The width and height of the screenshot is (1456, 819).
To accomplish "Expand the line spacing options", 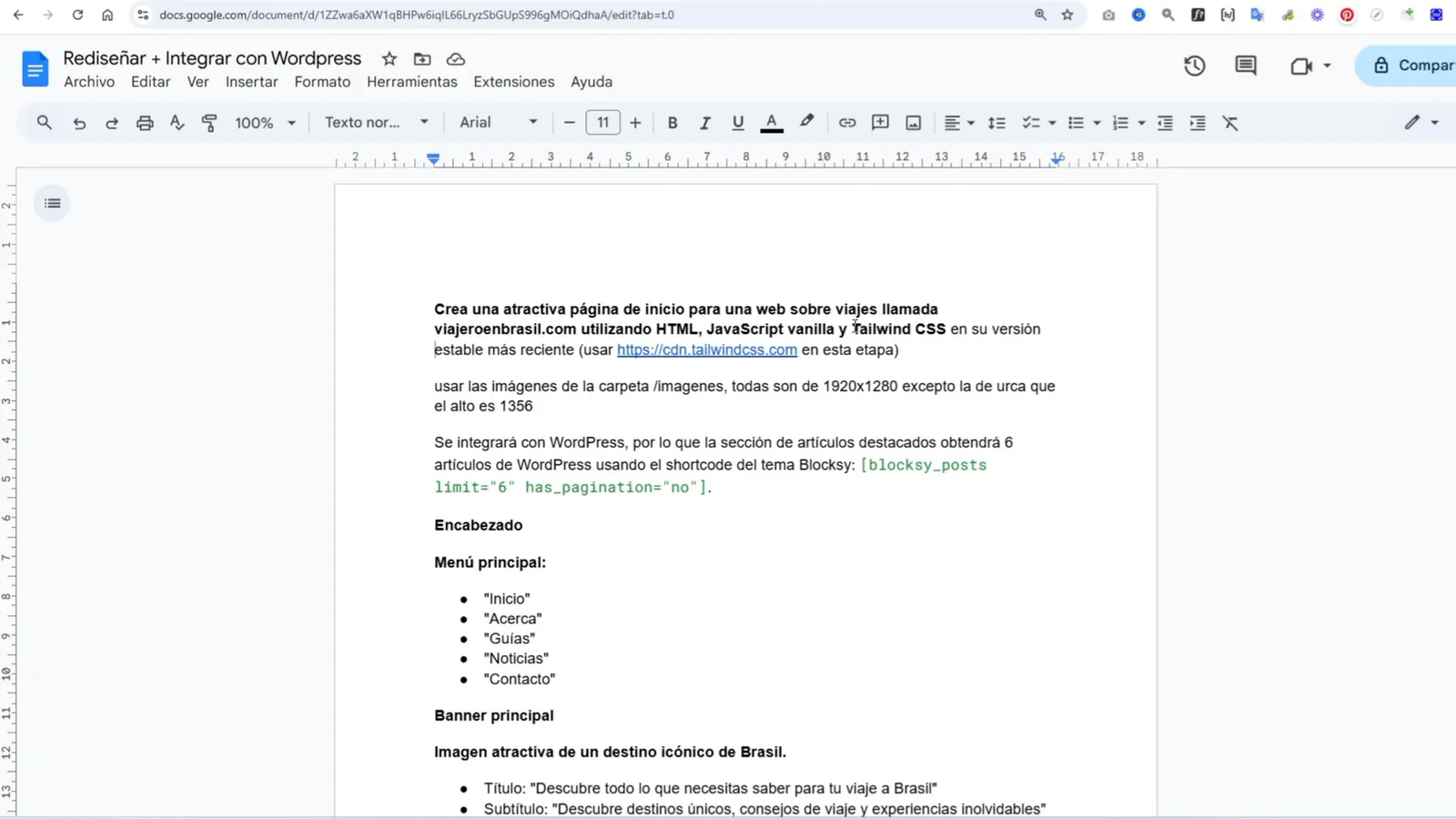I will [x=996, y=122].
